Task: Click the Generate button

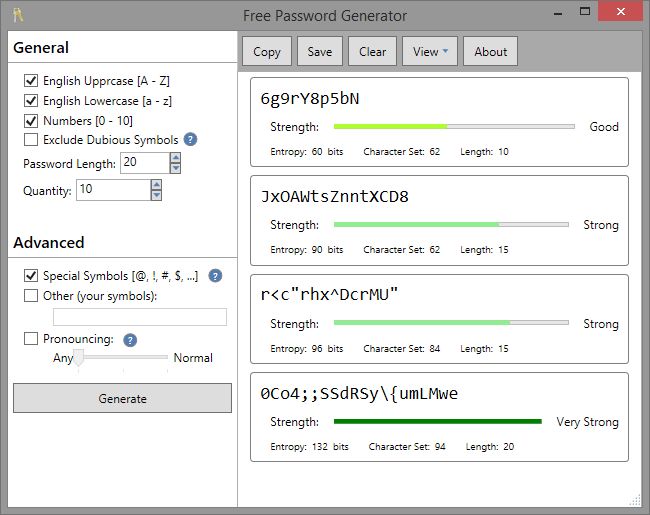Action: pos(123,398)
